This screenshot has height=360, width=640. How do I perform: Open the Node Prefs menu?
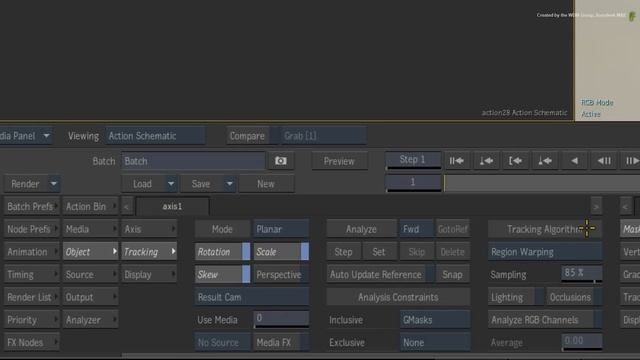click(32, 229)
